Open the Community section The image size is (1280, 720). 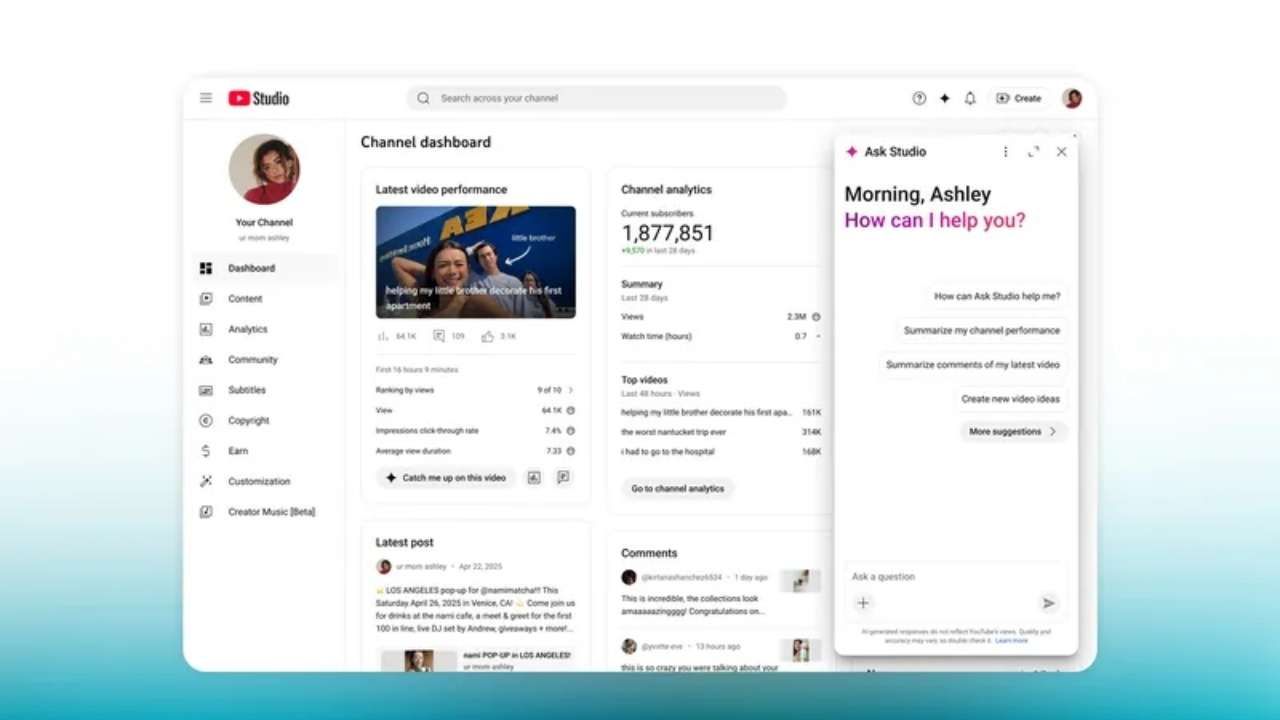pyautogui.click(x=252, y=359)
